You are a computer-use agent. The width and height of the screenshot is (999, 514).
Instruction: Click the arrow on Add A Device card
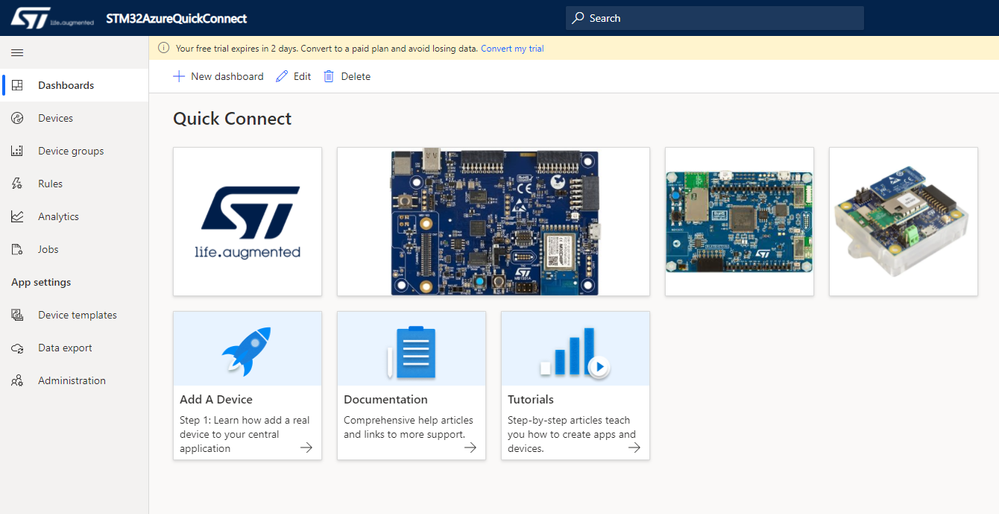pyautogui.click(x=306, y=448)
